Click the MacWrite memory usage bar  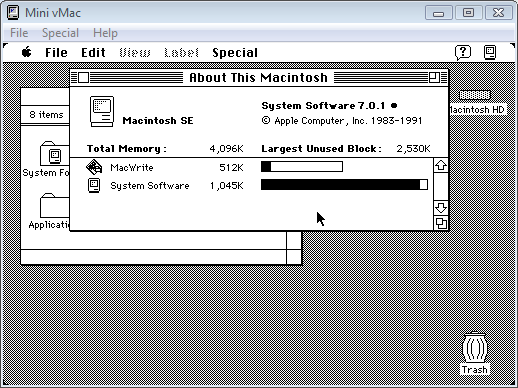302,166
